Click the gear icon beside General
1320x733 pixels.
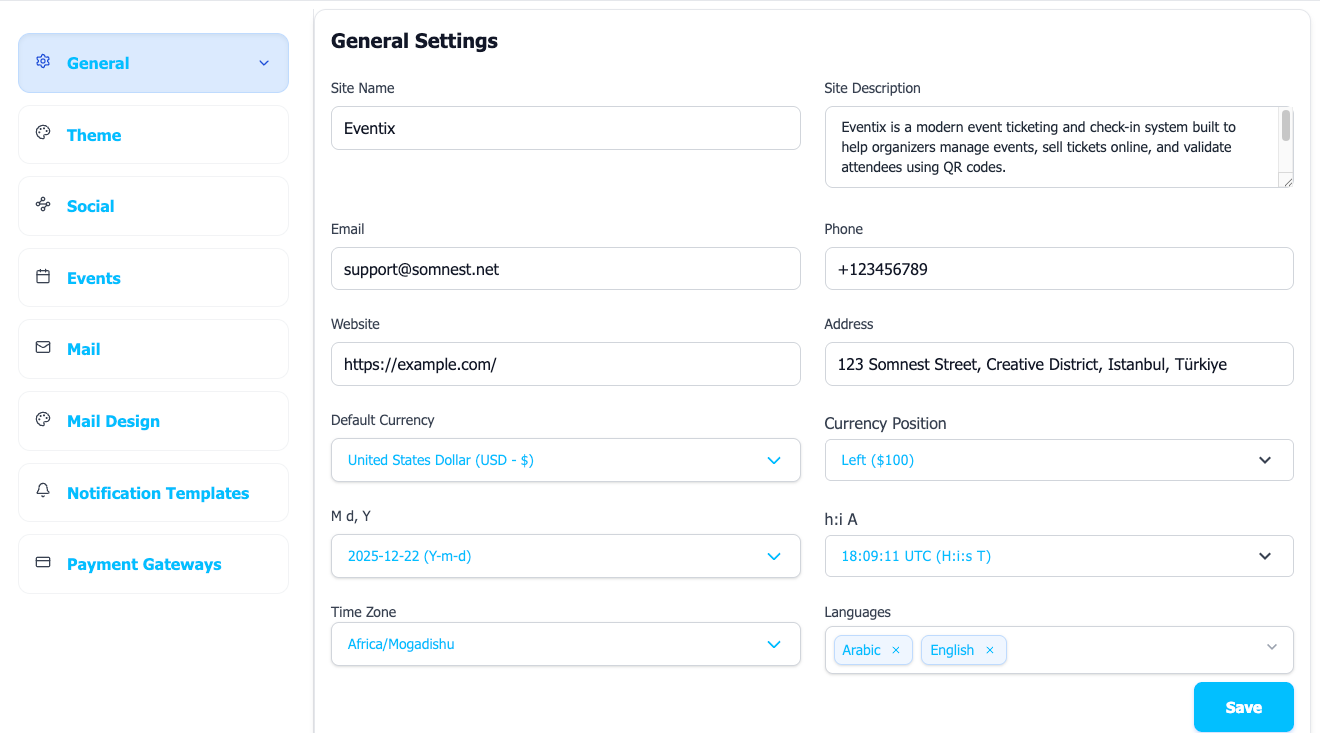[43, 61]
